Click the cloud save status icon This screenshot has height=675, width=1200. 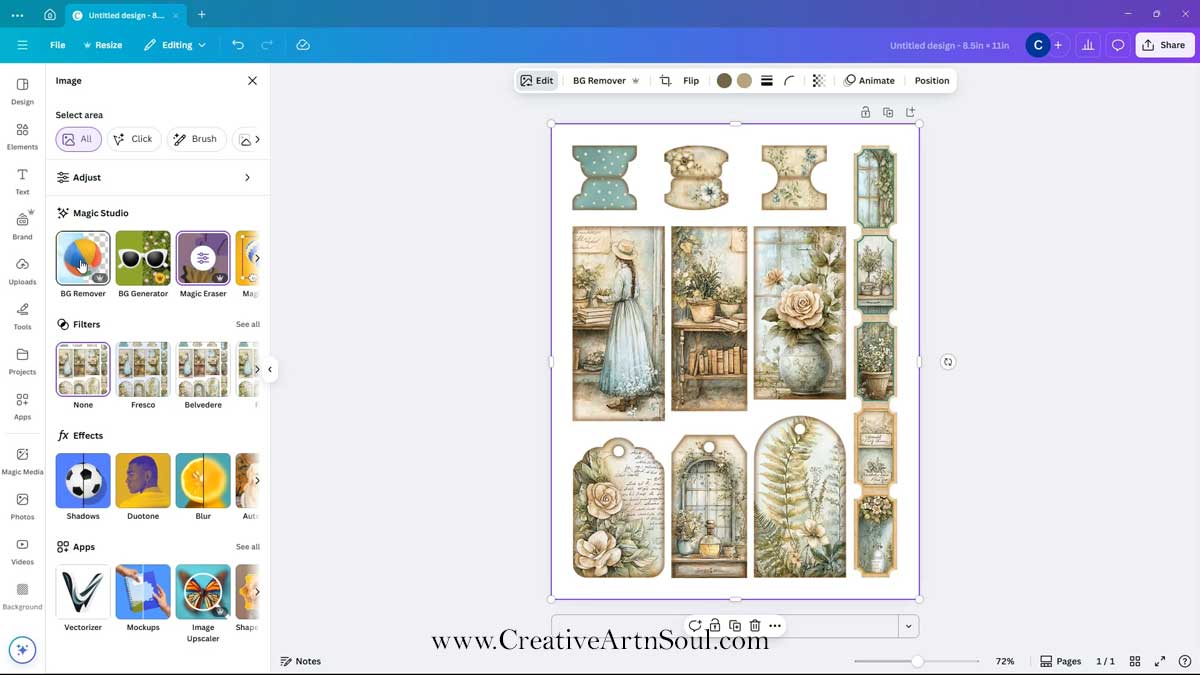tap(303, 45)
